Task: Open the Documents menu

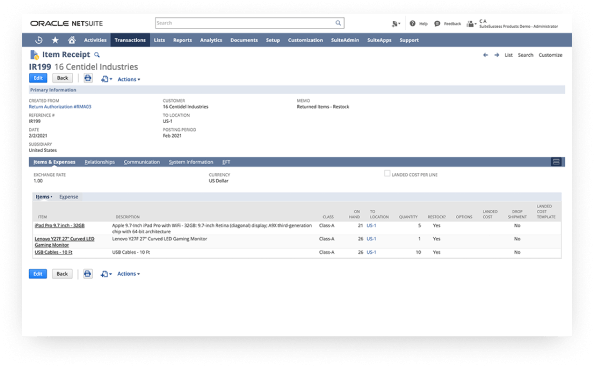Action: click(x=244, y=40)
